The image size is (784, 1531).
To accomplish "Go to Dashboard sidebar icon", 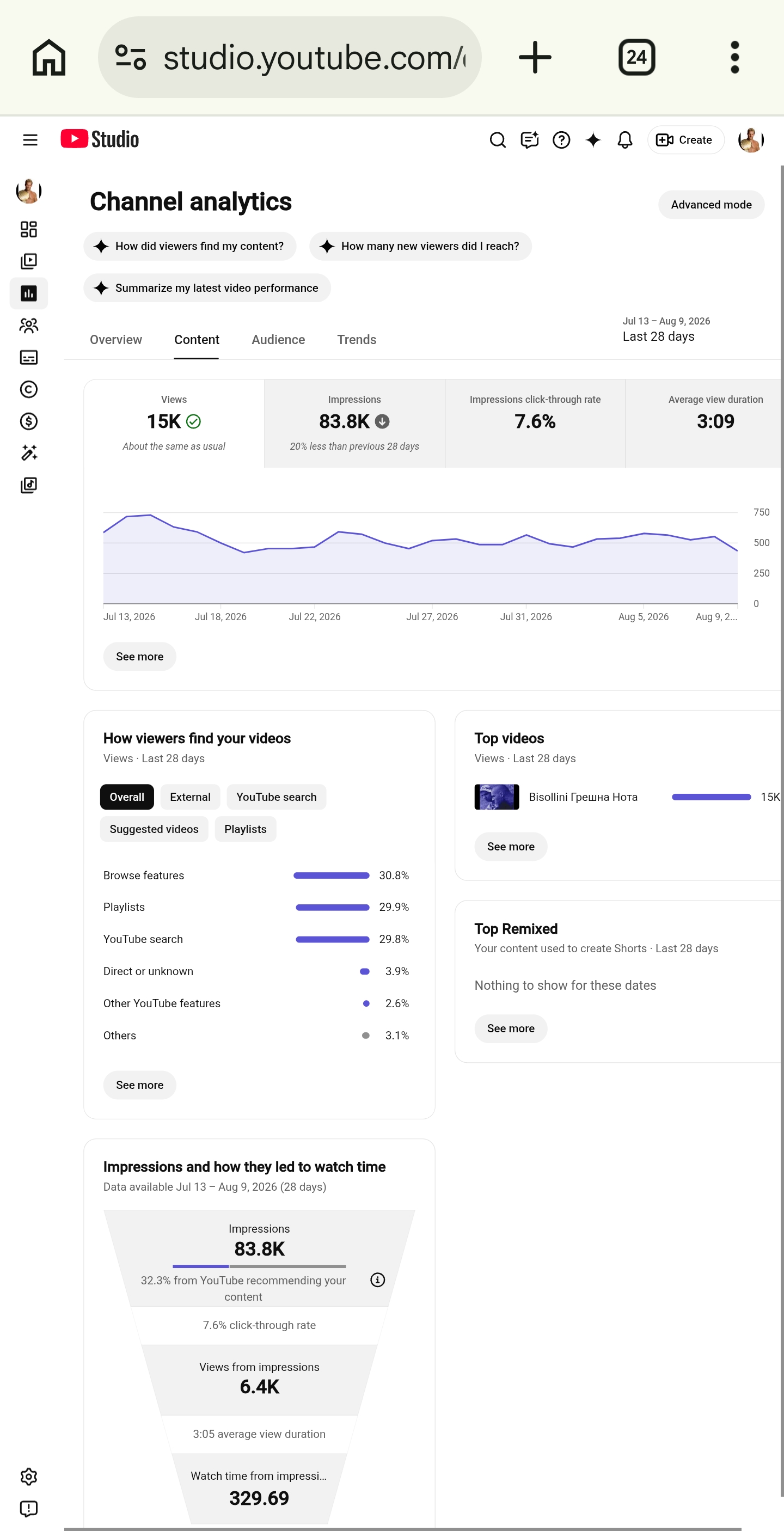I will tap(28, 229).
